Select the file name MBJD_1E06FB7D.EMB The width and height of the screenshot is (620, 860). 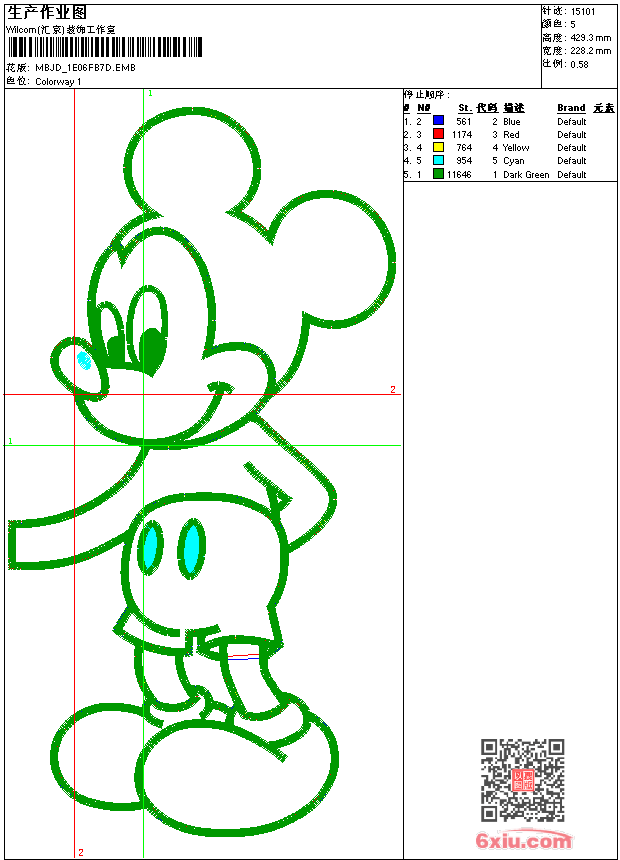click(85, 68)
